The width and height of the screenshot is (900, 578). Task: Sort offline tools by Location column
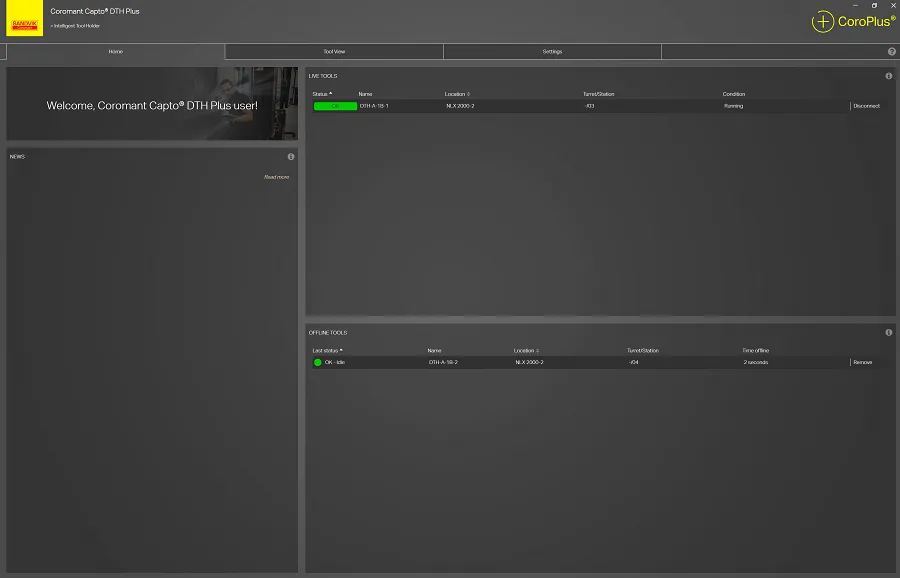(x=526, y=351)
